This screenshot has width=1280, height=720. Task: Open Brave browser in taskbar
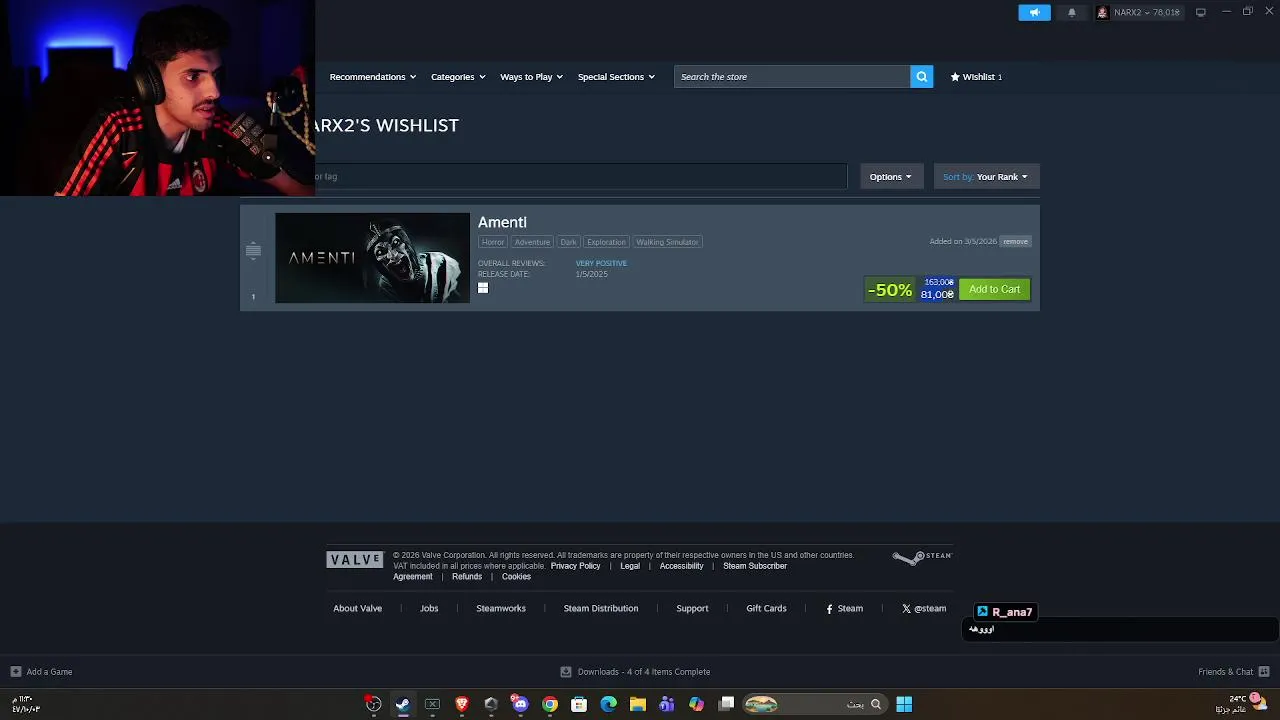point(461,704)
